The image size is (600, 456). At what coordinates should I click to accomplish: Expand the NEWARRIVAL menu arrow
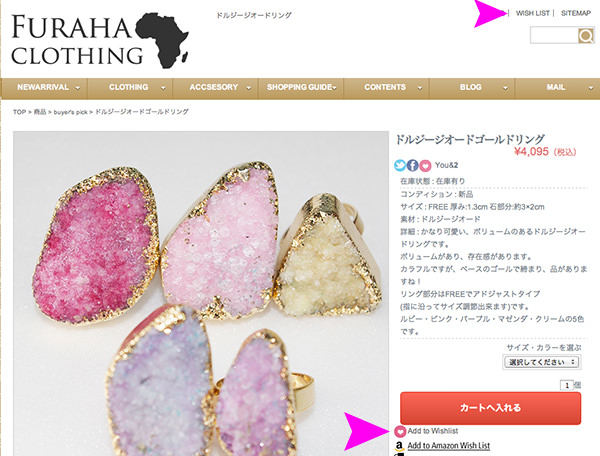click(78, 88)
